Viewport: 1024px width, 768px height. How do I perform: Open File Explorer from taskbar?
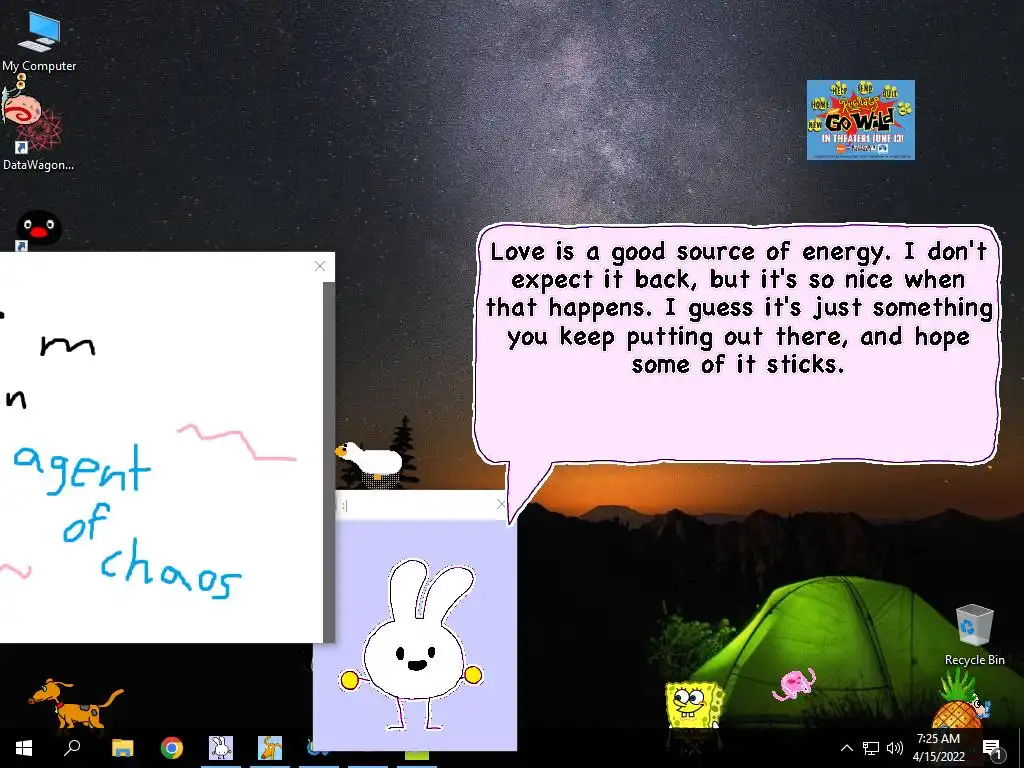point(122,748)
